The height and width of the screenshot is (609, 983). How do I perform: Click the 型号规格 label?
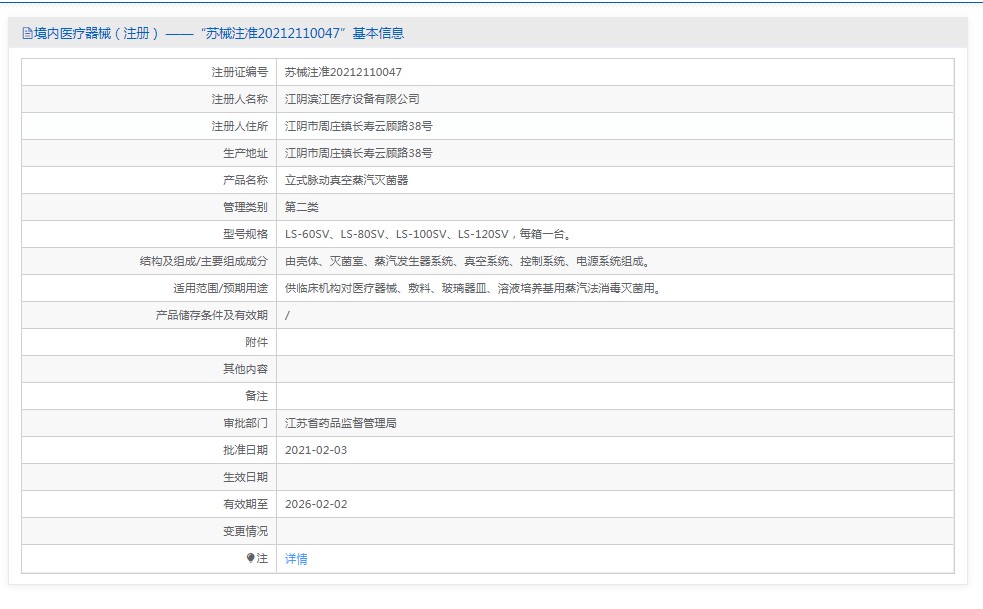pos(245,234)
